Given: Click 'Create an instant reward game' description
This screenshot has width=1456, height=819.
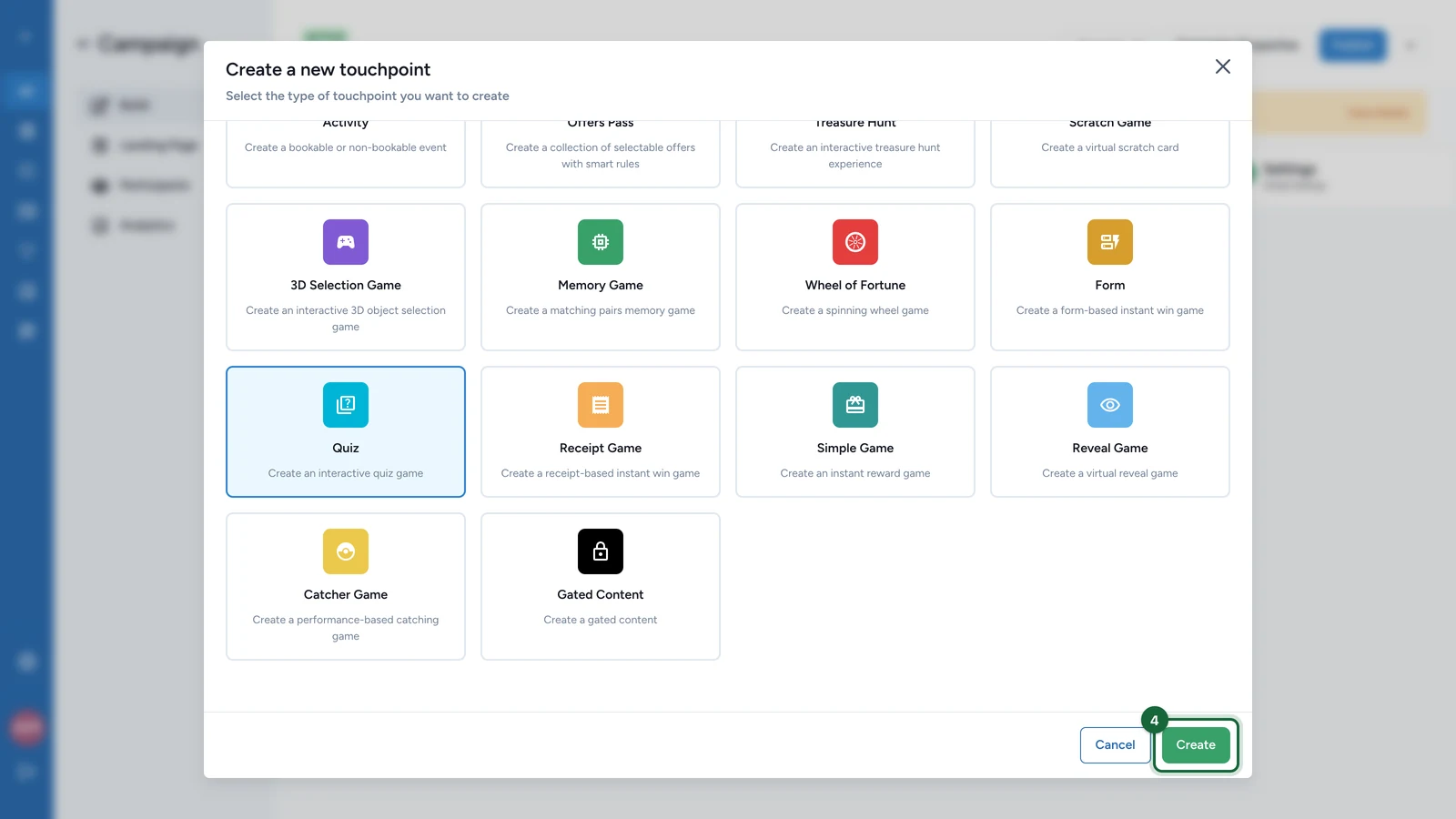Looking at the screenshot, I should click(855, 473).
